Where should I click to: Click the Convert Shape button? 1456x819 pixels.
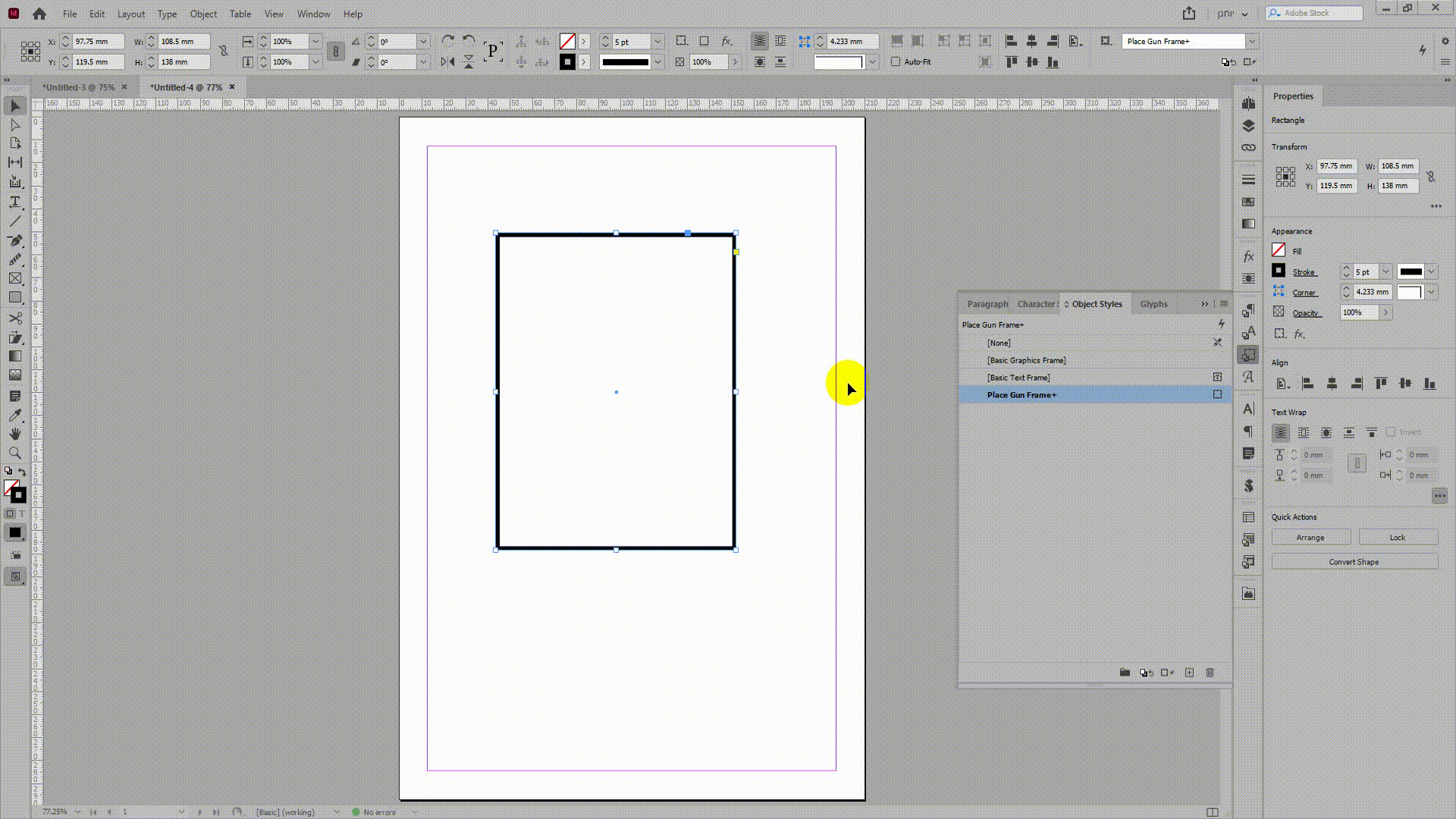pos(1354,562)
